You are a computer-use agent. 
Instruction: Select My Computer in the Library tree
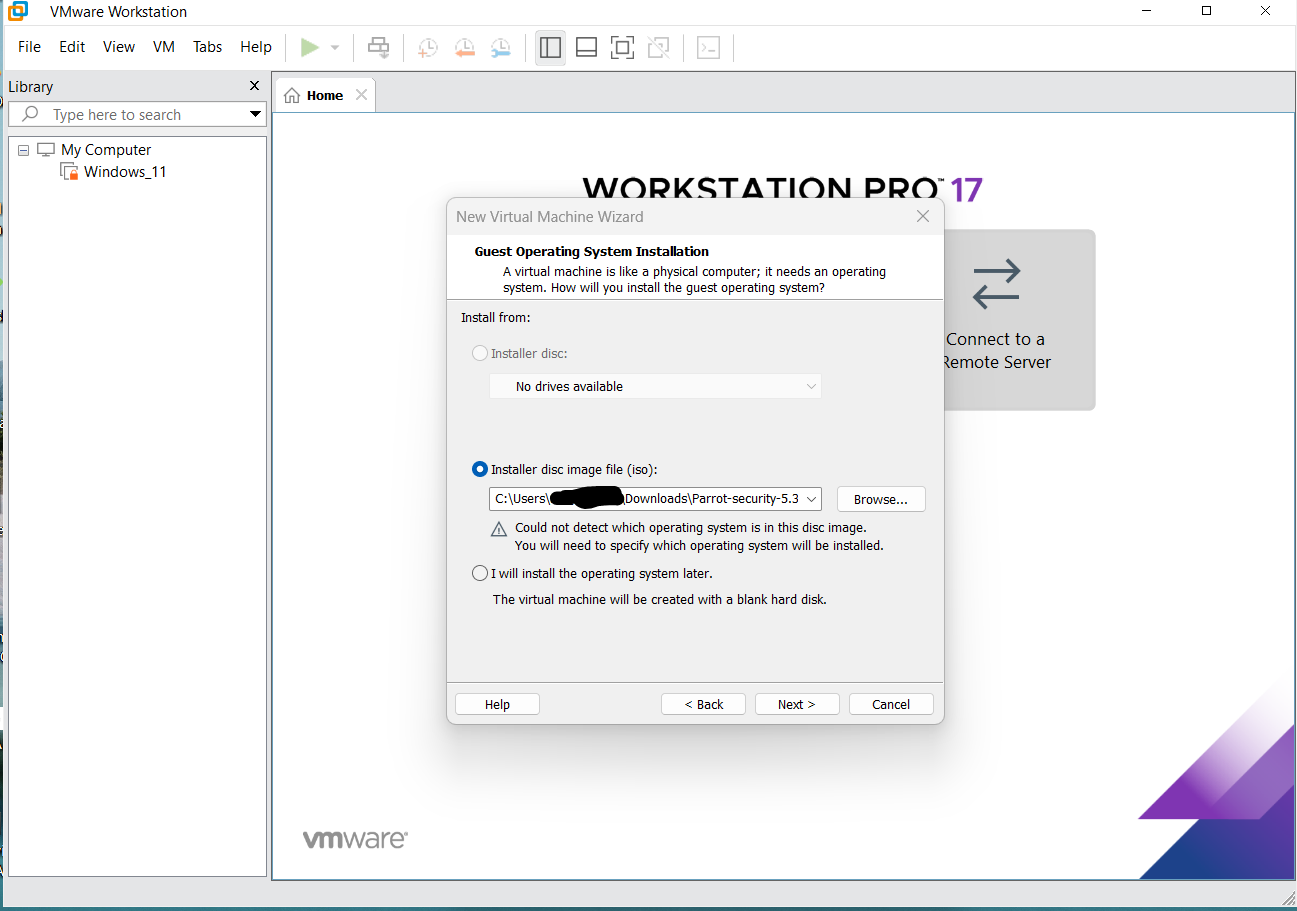coord(106,150)
